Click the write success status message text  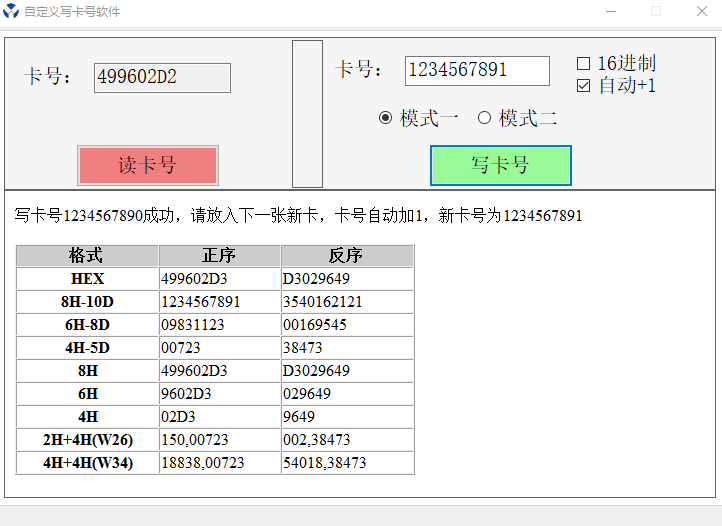298,216
